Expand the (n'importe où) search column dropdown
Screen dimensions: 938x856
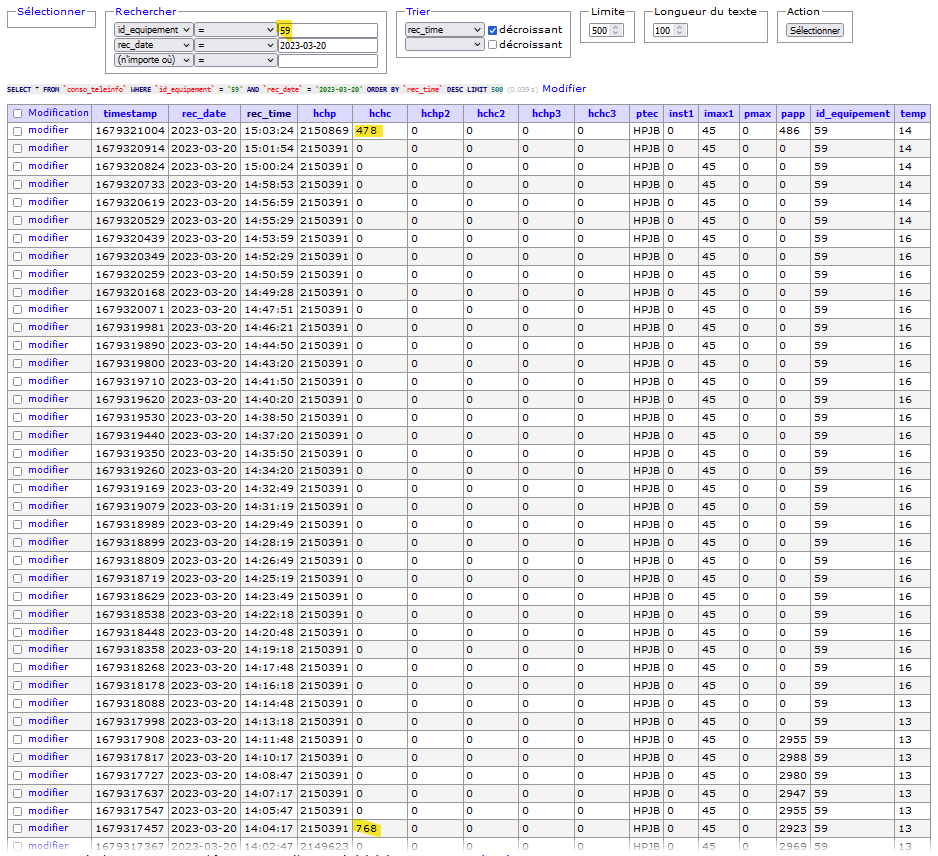tap(153, 60)
